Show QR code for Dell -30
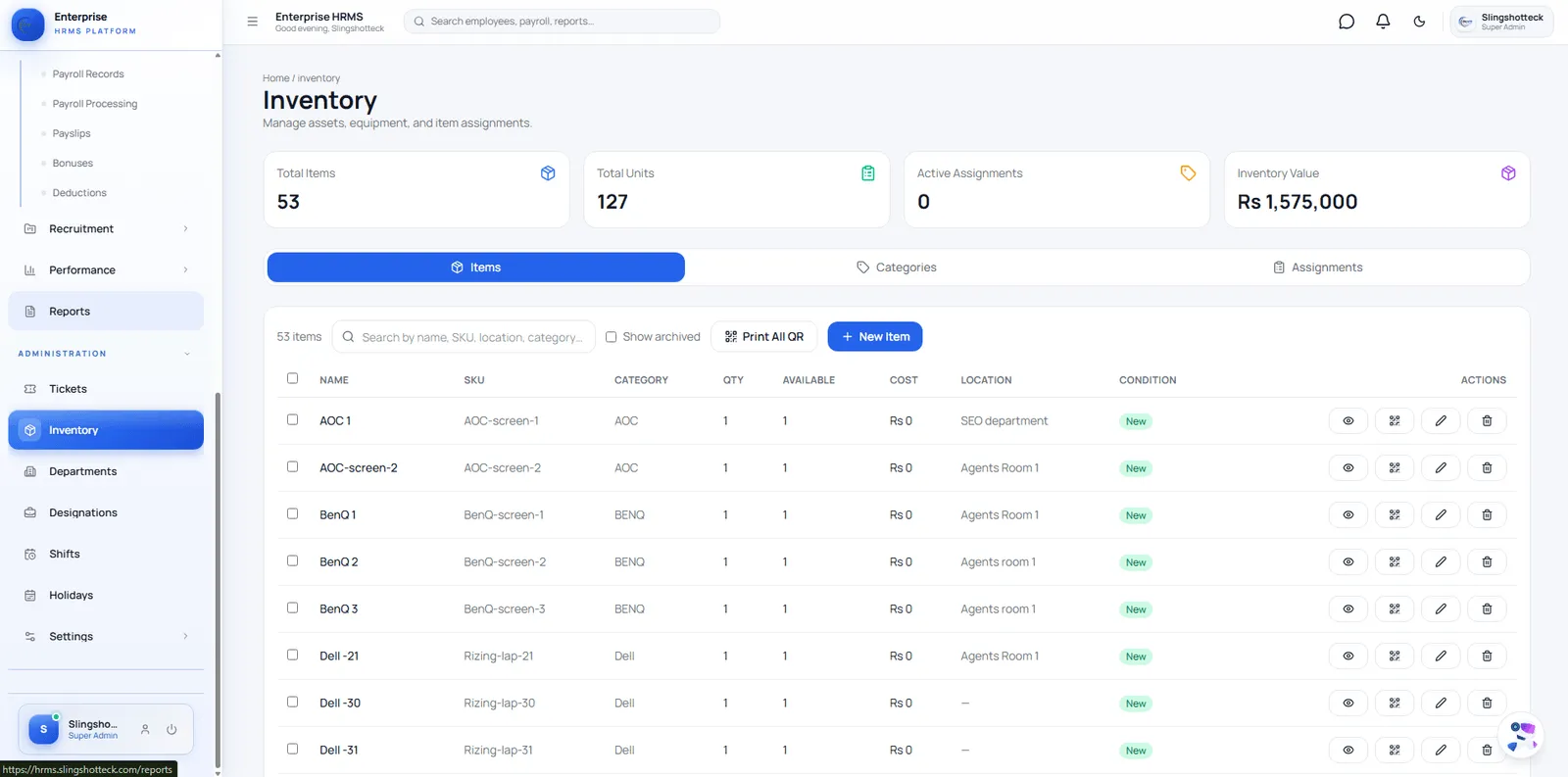 pos(1395,704)
